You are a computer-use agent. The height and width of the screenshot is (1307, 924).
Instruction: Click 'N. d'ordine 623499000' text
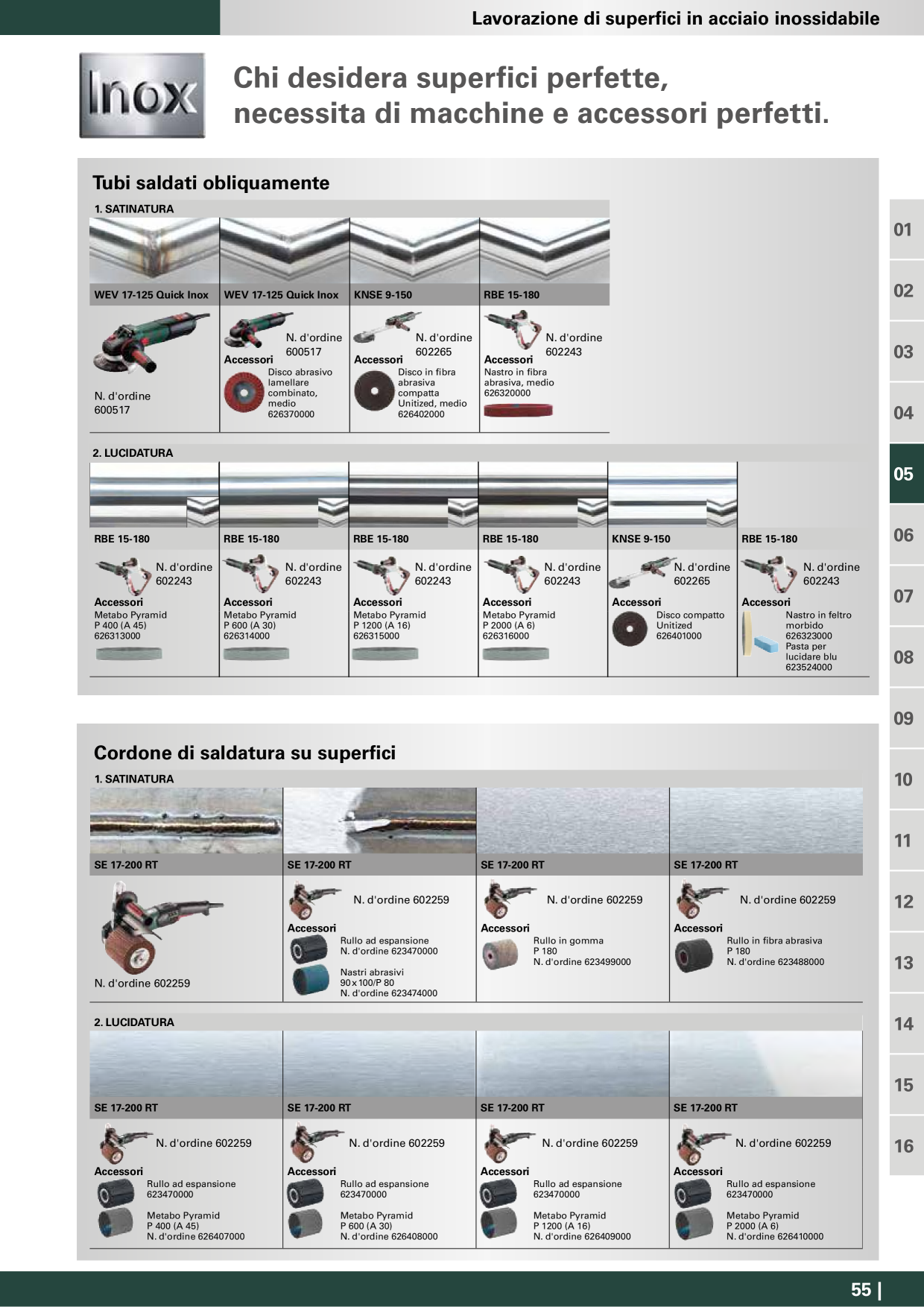pyautogui.click(x=582, y=961)
